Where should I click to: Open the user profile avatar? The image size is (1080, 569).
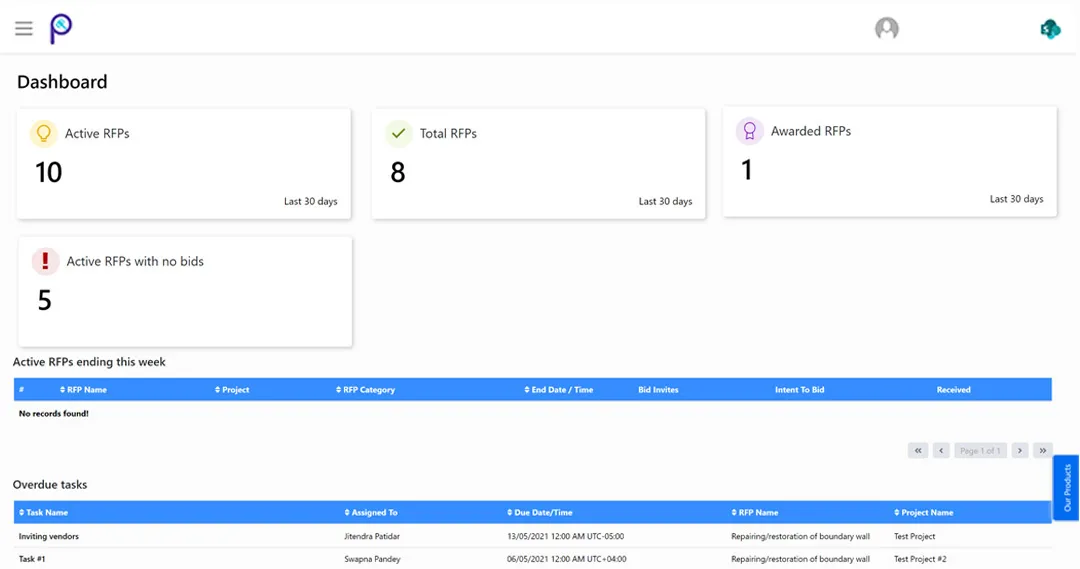pos(886,29)
